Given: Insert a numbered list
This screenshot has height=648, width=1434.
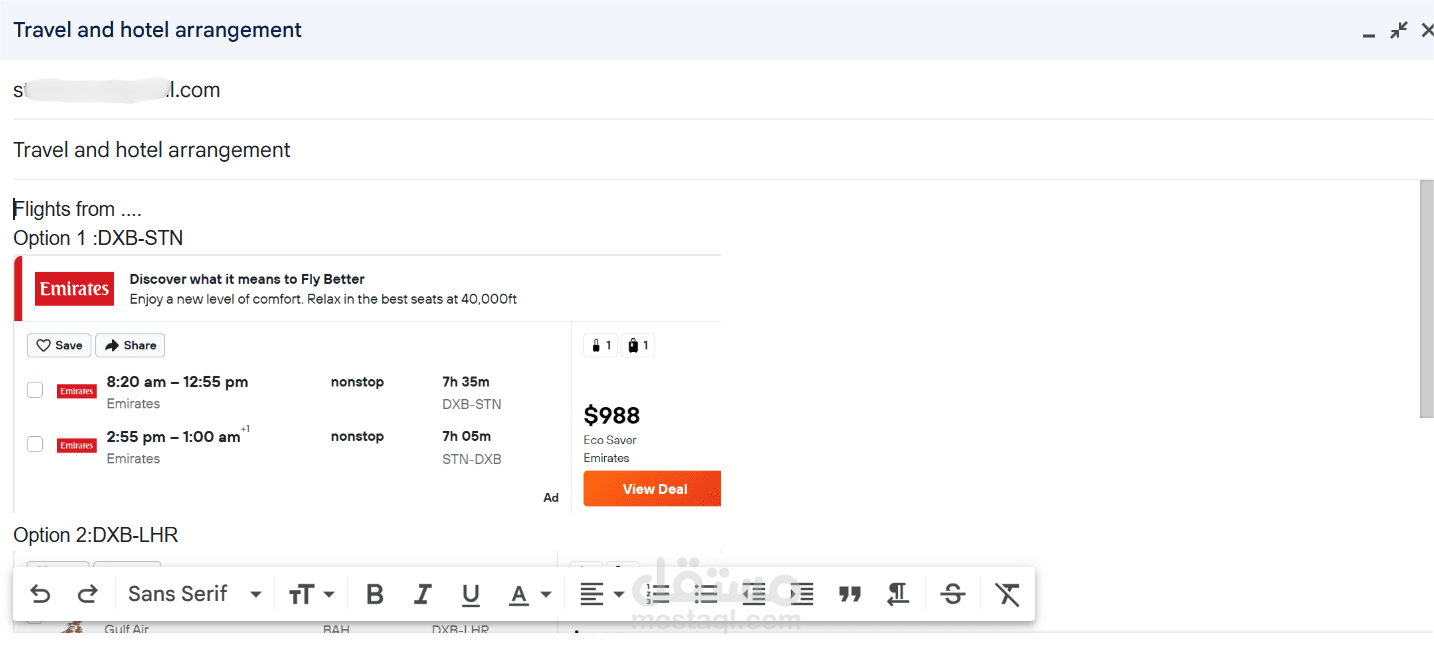Looking at the screenshot, I should (658, 594).
